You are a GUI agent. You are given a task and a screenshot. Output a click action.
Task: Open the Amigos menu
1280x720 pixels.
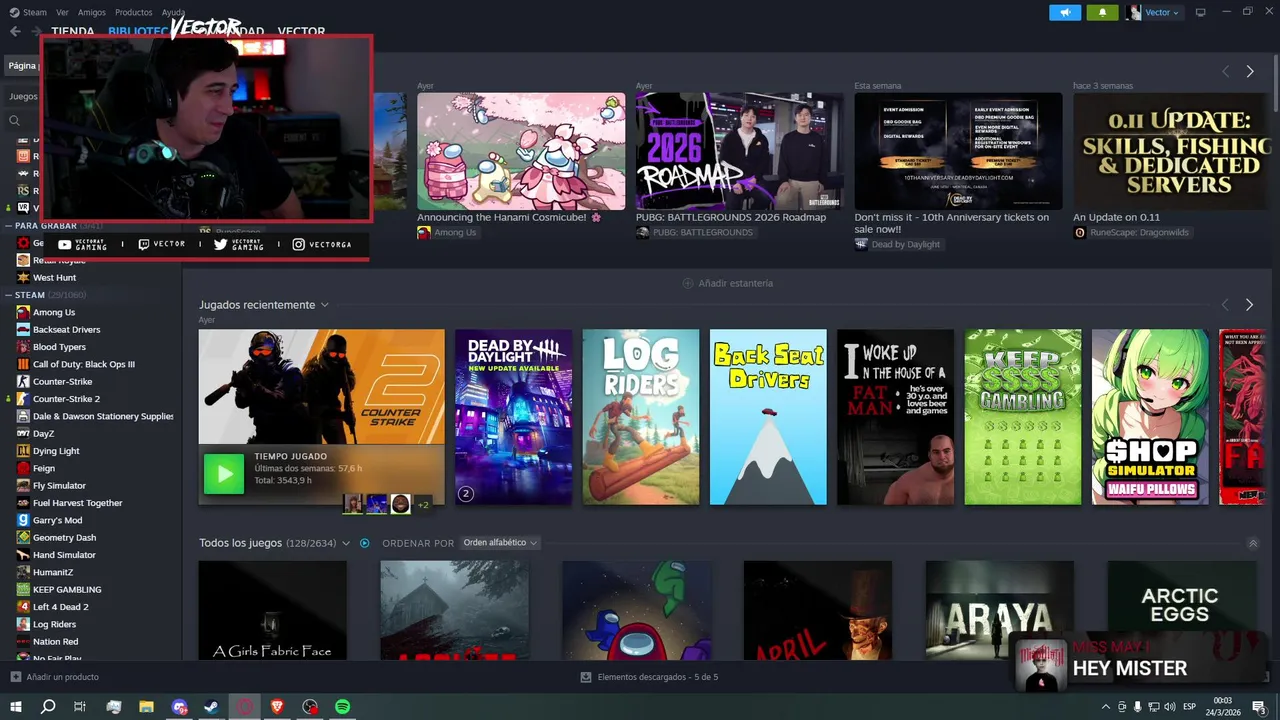tap(92, 12)
